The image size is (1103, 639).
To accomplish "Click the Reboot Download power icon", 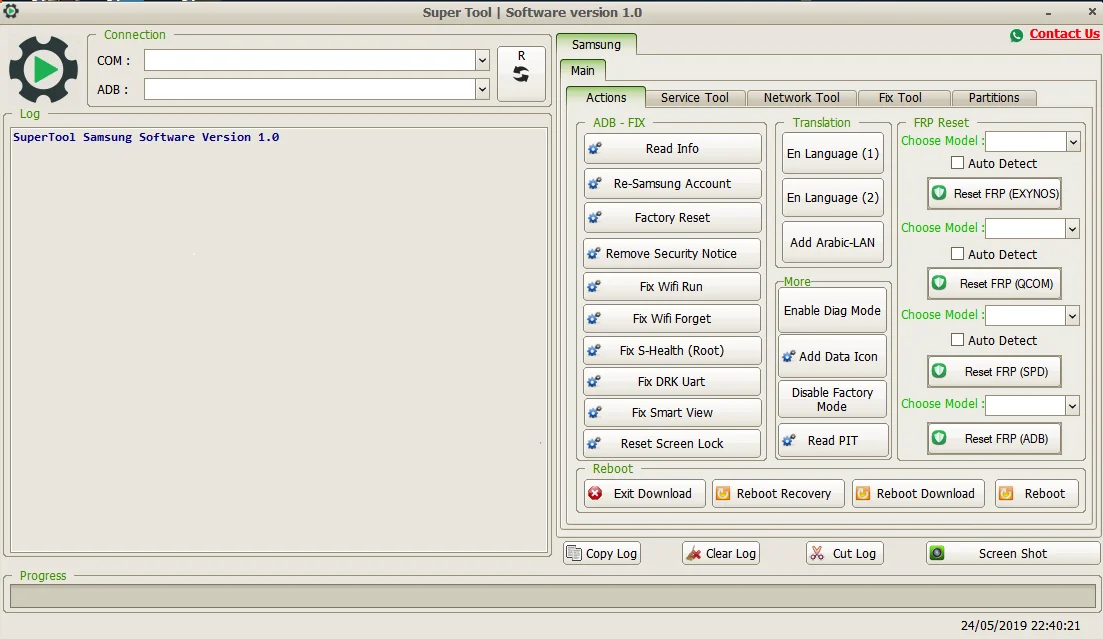I will tap(863, 493).
